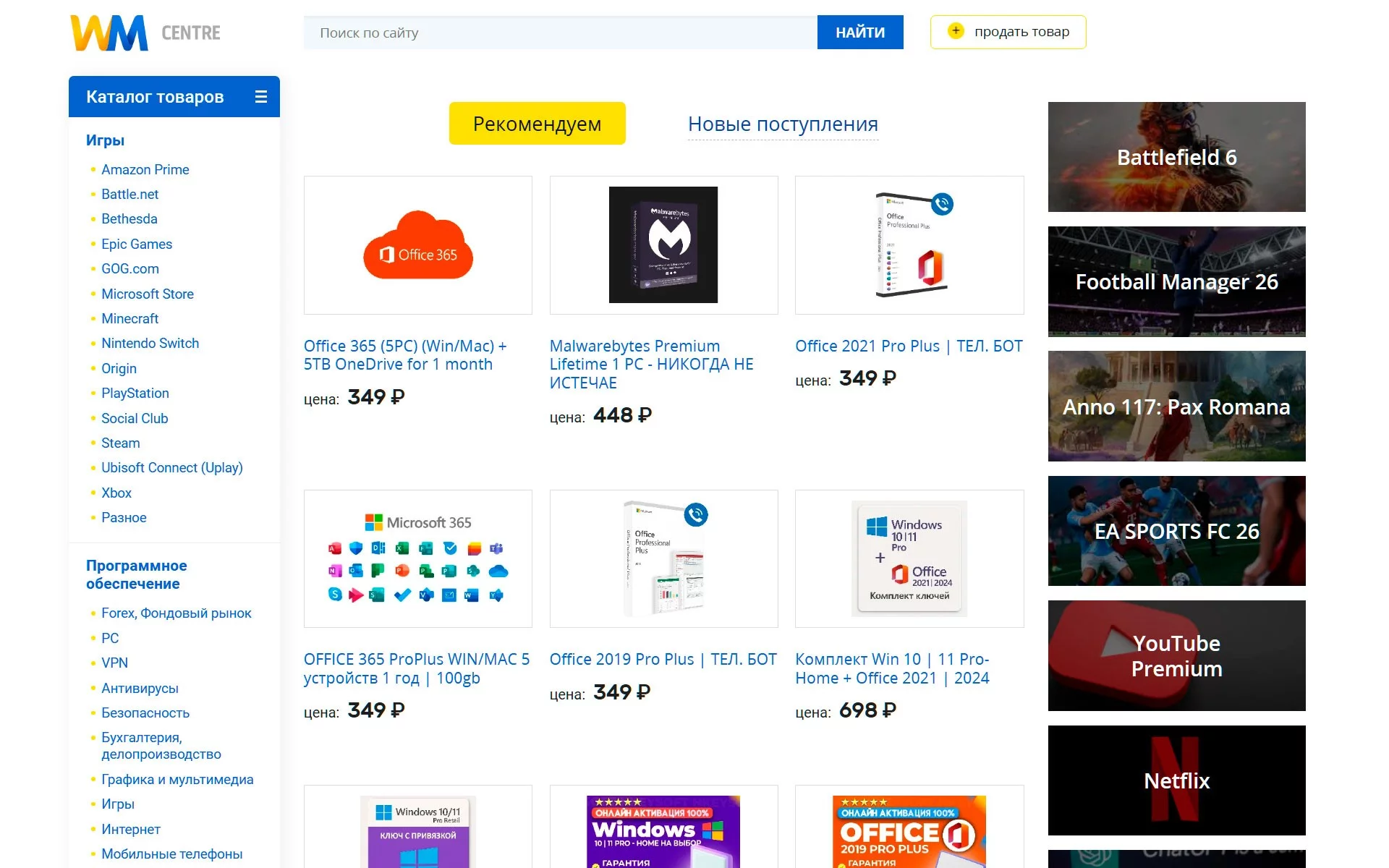Open the Office 365 cloud product image
Image resolution: width=1389 pixels, height=868 pixels.
pos(417,245)
